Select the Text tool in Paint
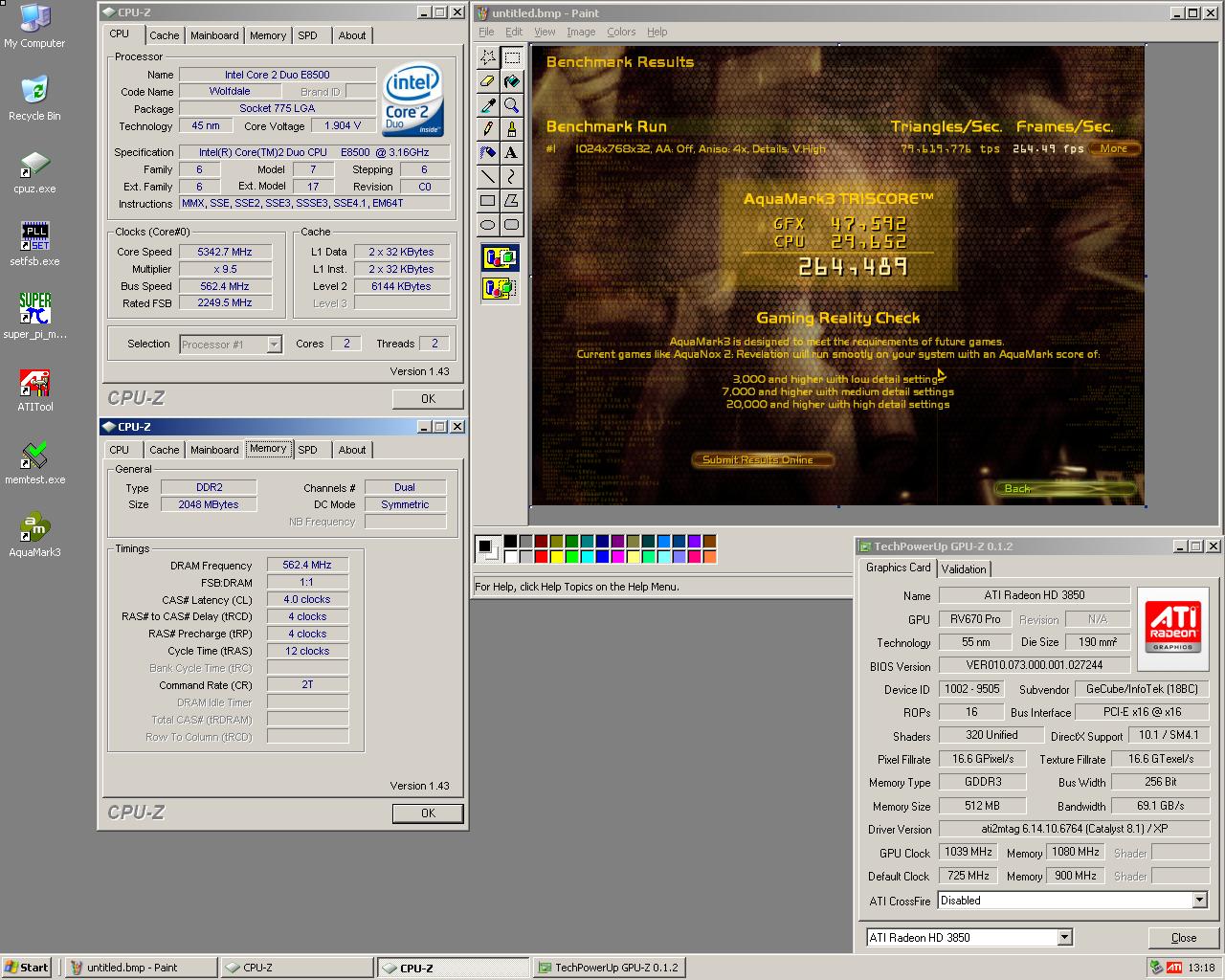Screen dimensions: 1225x980 click(x=512, y=152)
